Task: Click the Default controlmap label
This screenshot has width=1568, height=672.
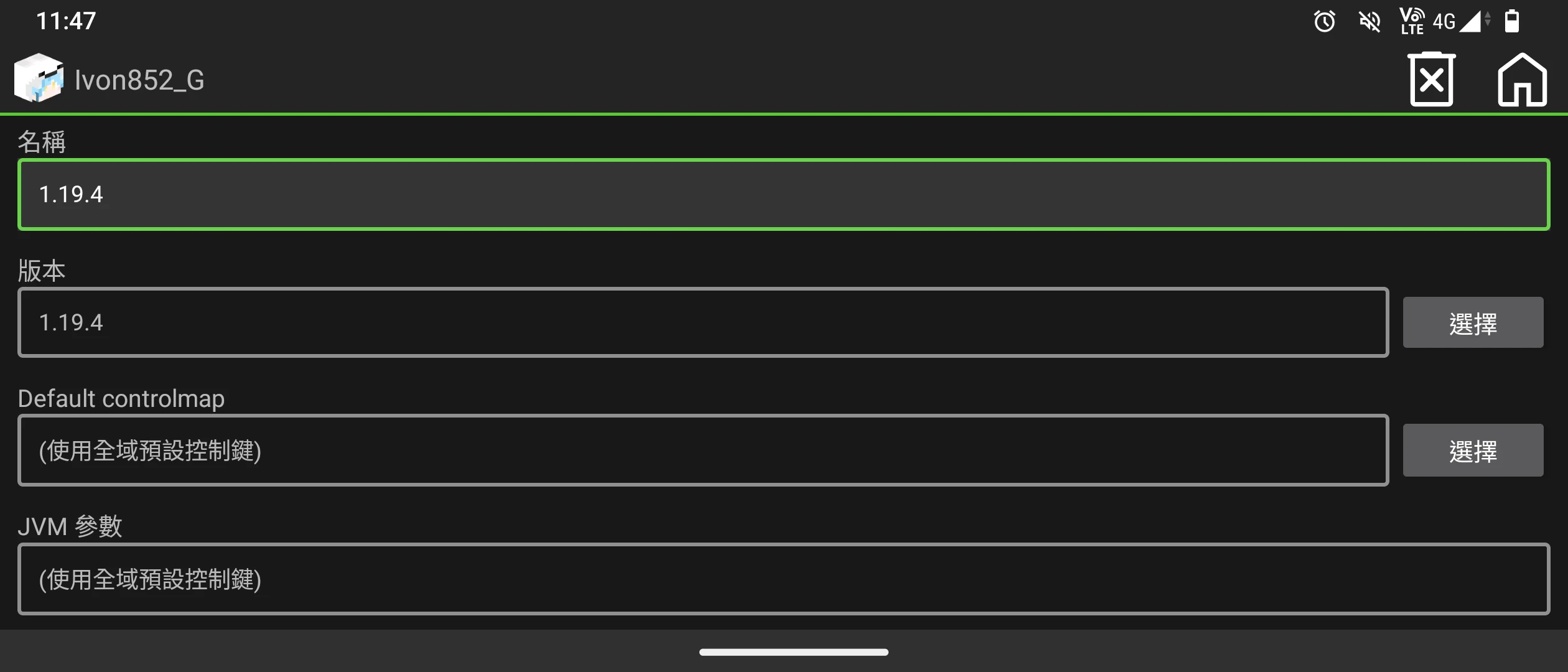Action: click(x=121, y=399)
